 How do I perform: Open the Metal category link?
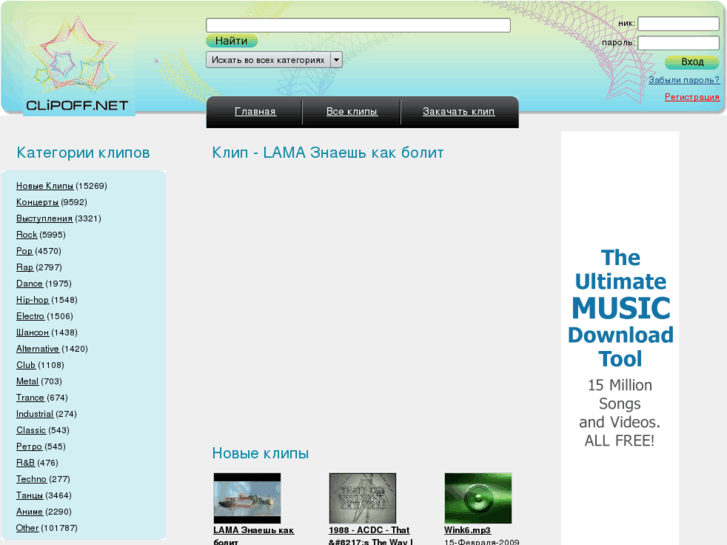27,381
